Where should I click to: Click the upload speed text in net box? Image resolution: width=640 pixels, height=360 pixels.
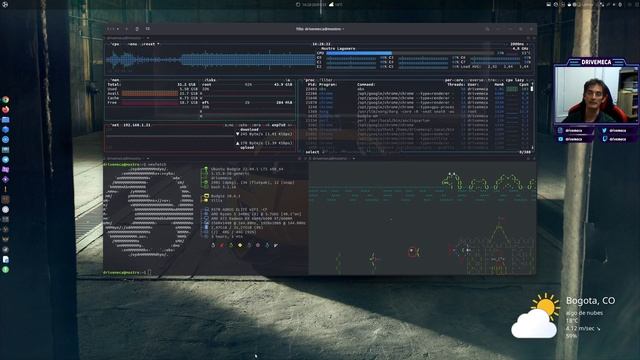(266, 143)
